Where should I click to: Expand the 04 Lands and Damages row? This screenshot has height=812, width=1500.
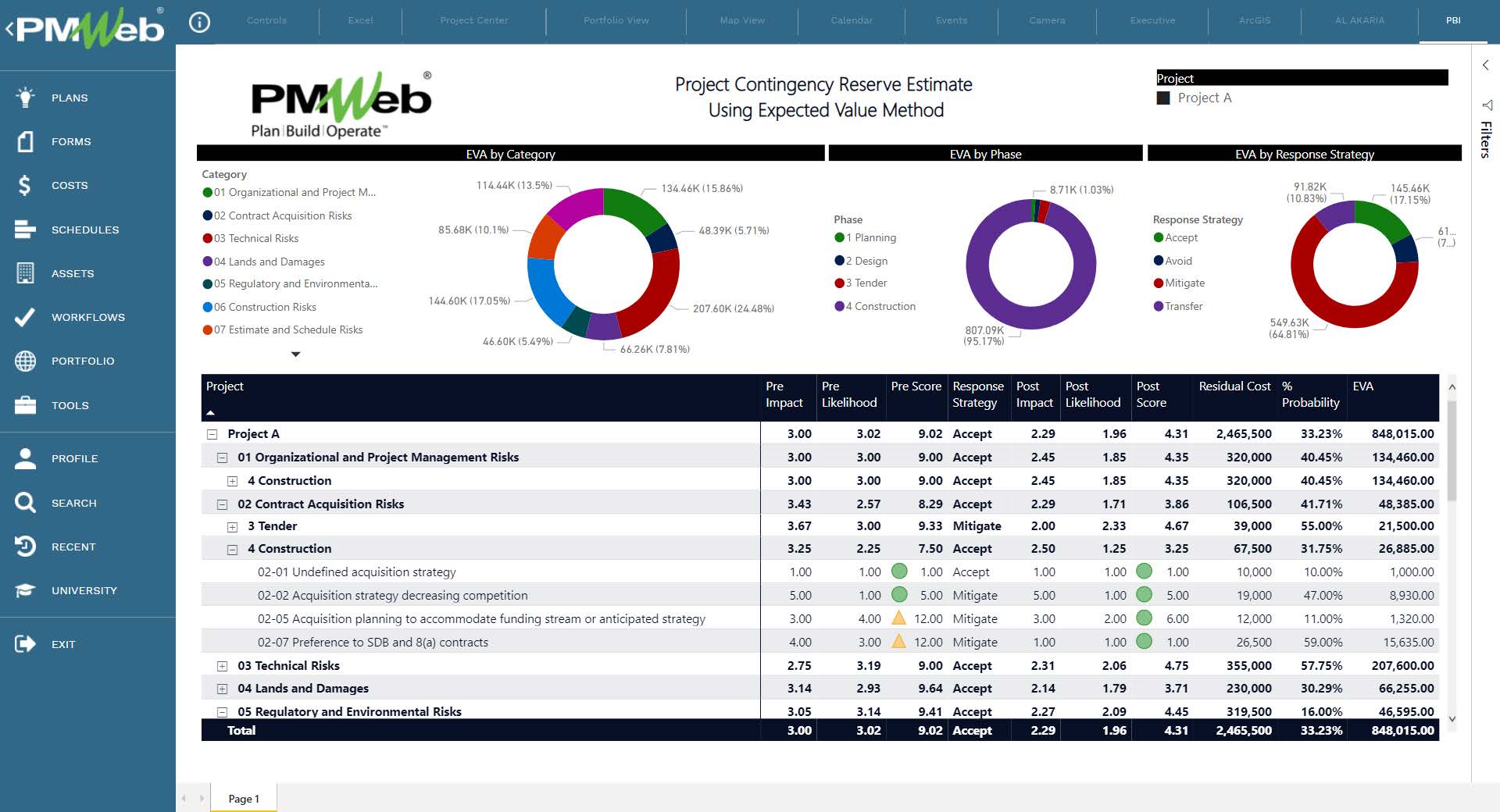[x=222, y=689]
